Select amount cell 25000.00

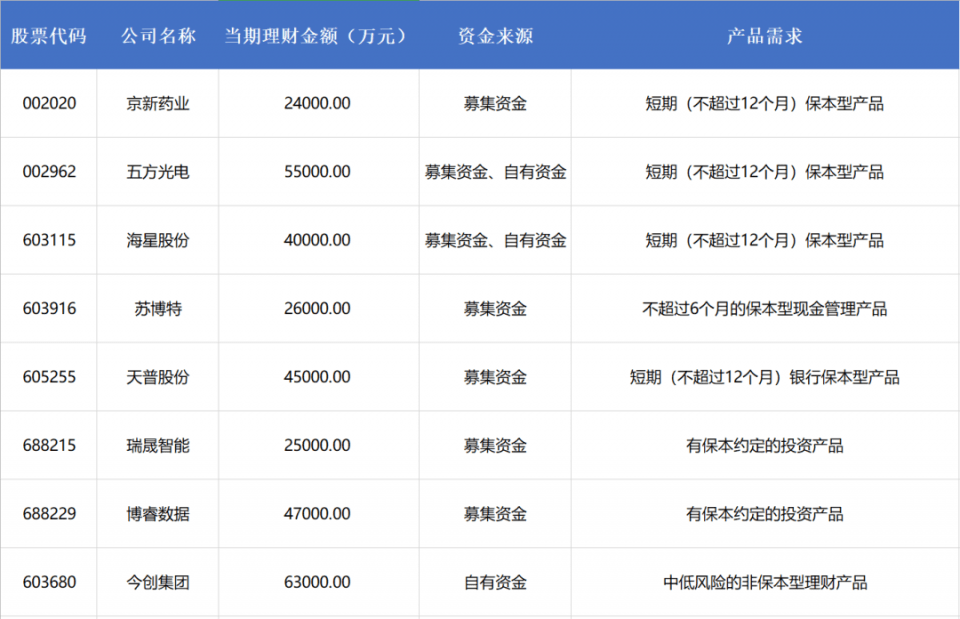pyautogui.click(x=317, y=445)
